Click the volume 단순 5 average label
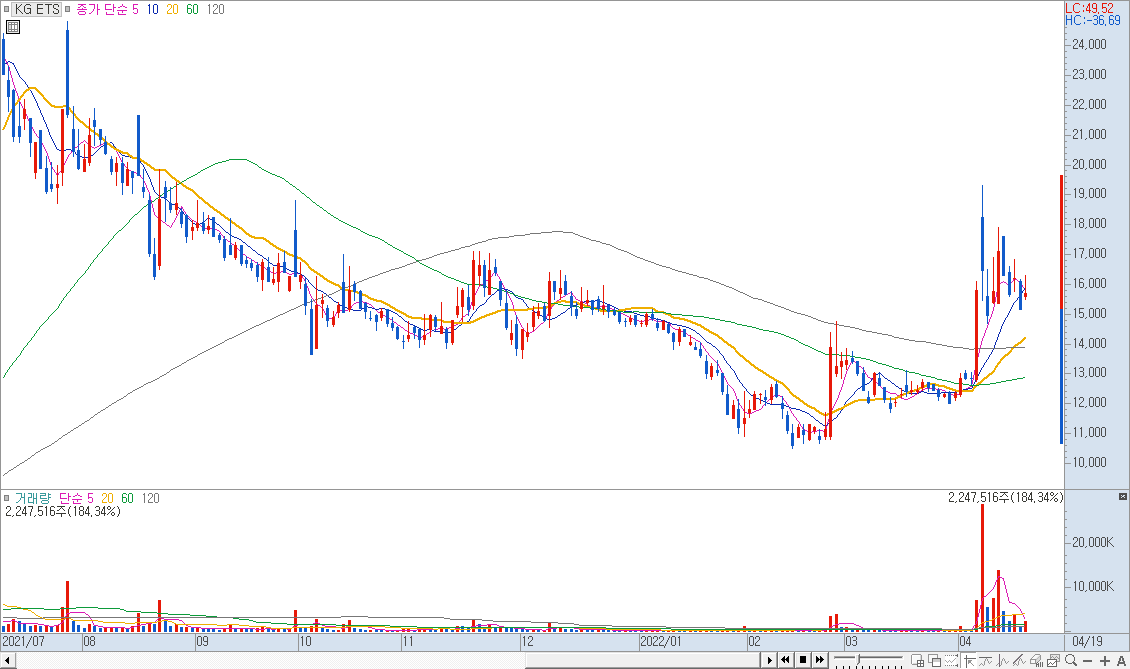 tap(76, 498)
